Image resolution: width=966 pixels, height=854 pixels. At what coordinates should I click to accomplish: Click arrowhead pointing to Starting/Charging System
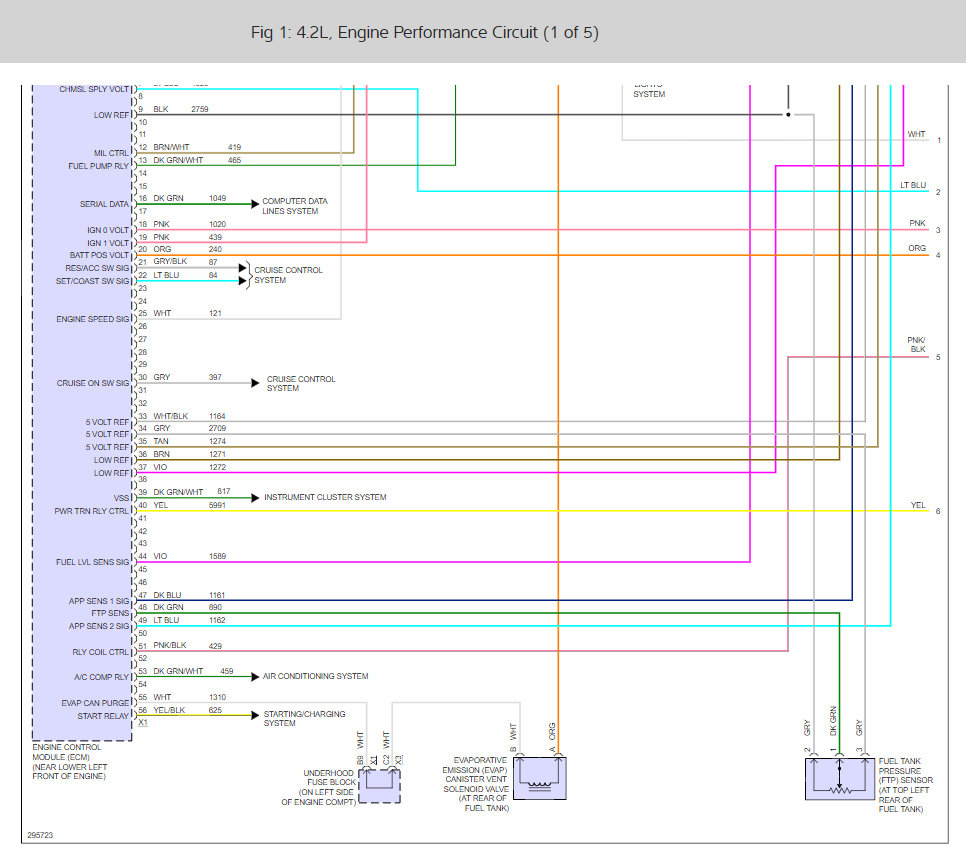255,715
